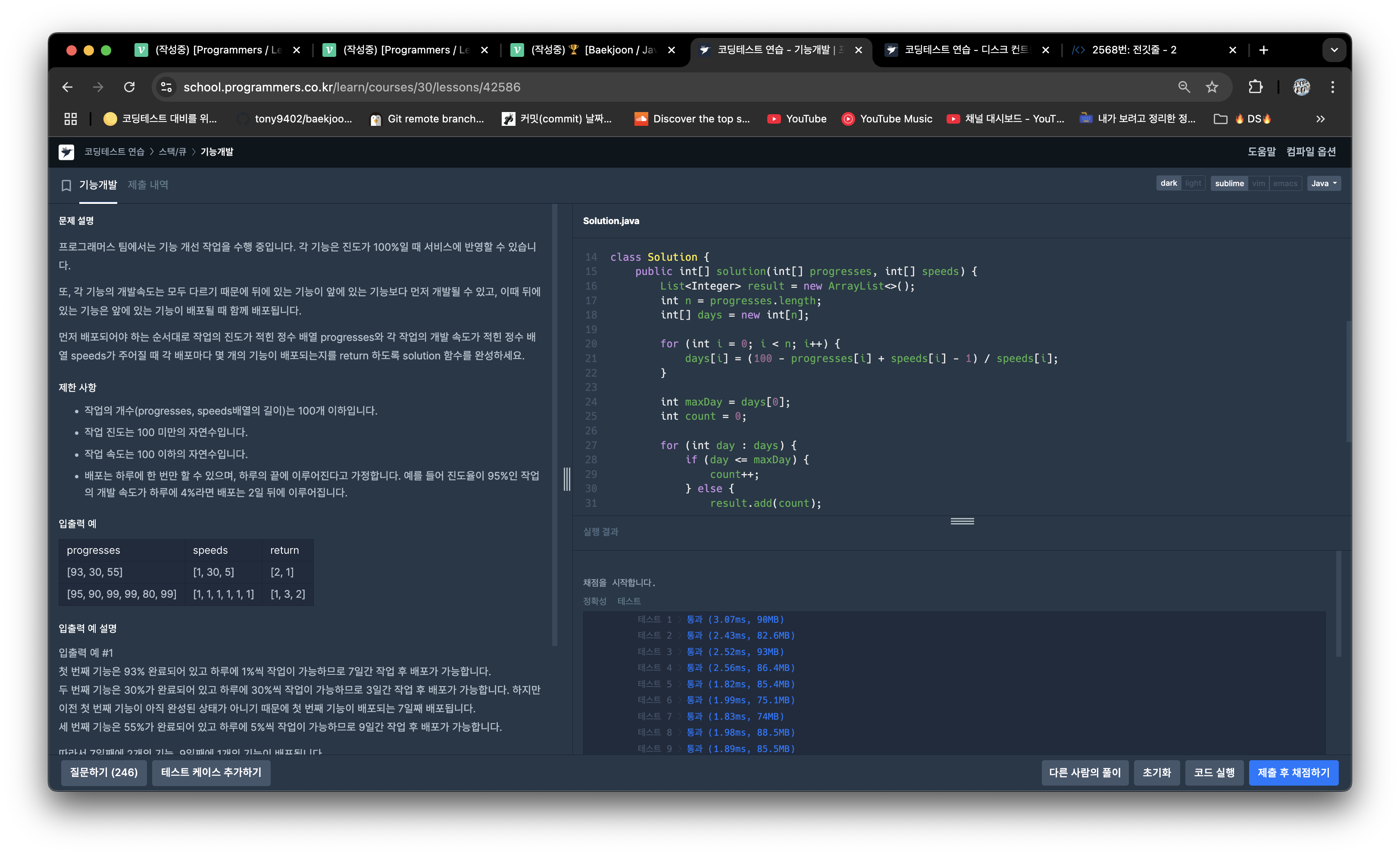This screenshot has width=1400, height=855.
Task: Show hidden bookmarks with double chevron
Action: pos(1320,119)
